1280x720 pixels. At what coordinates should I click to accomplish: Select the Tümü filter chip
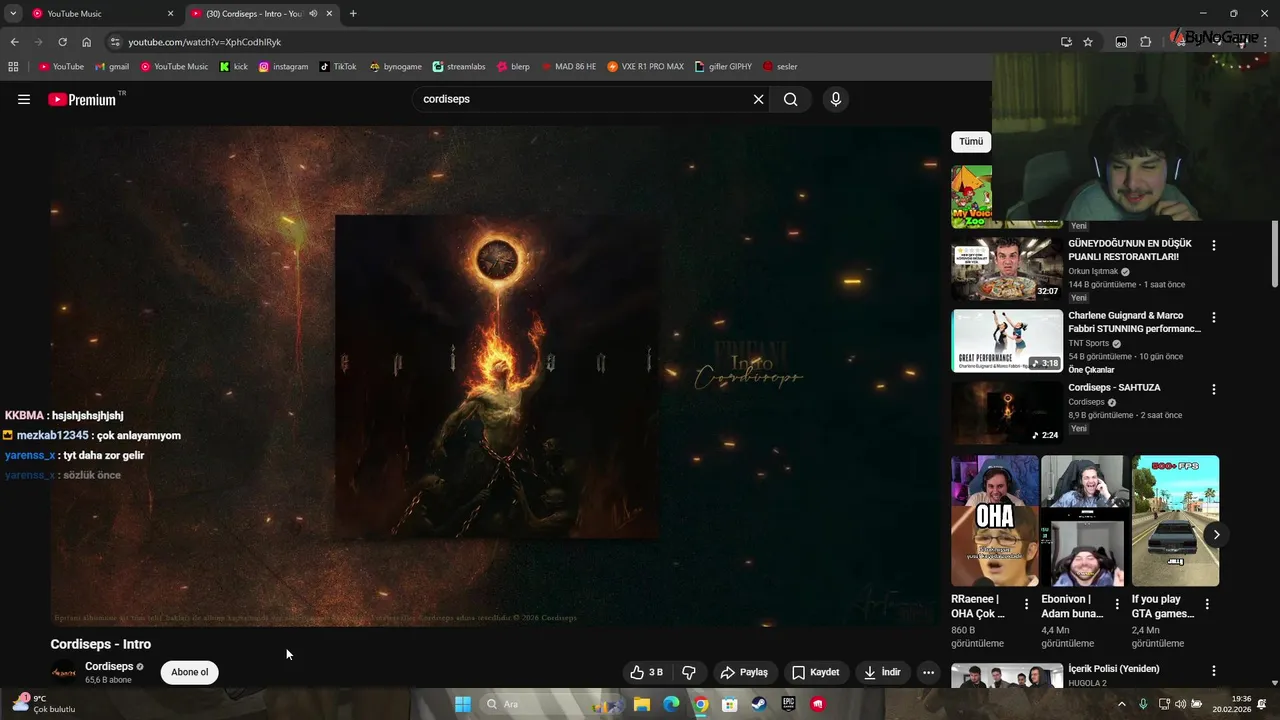click(971, 142)
